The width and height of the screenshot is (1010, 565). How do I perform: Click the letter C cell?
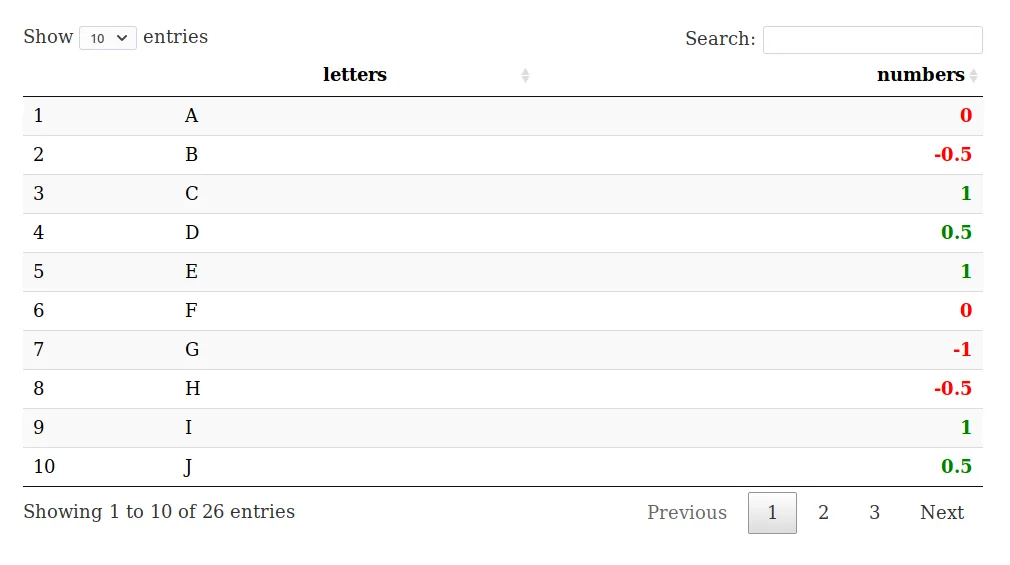pyautogui.click(x=192, y=194)
